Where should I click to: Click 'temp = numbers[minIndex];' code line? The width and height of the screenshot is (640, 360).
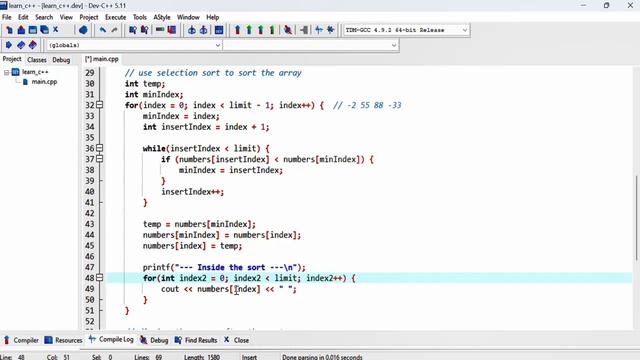tap(199, 224)
